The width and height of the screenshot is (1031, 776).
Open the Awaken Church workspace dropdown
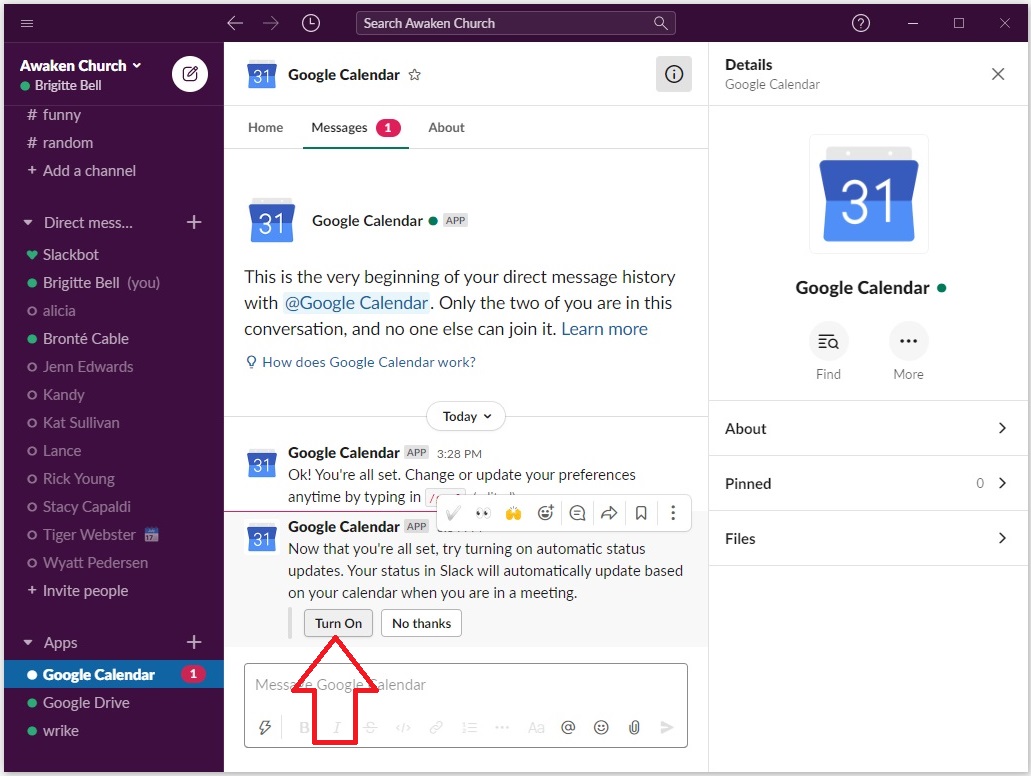80,66
